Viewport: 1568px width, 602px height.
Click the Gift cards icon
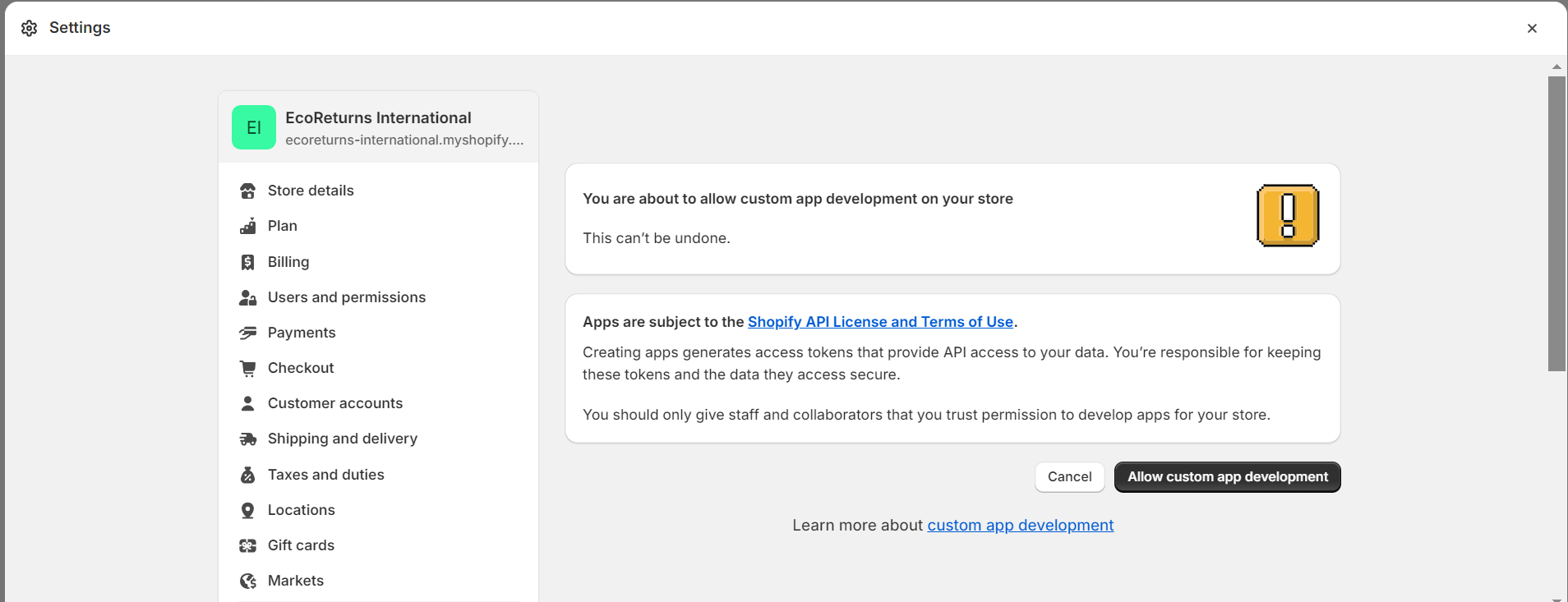point(247,546)
